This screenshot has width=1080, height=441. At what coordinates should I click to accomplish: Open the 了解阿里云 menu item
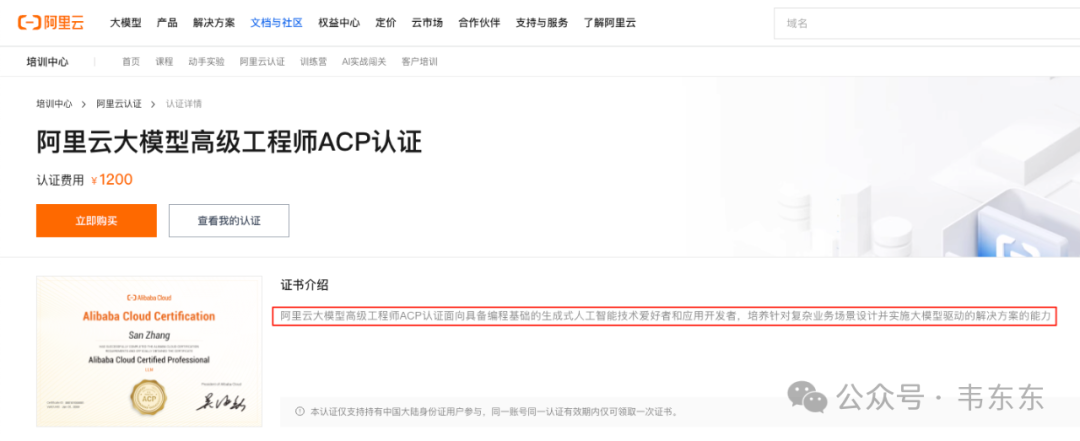(610, 23)
